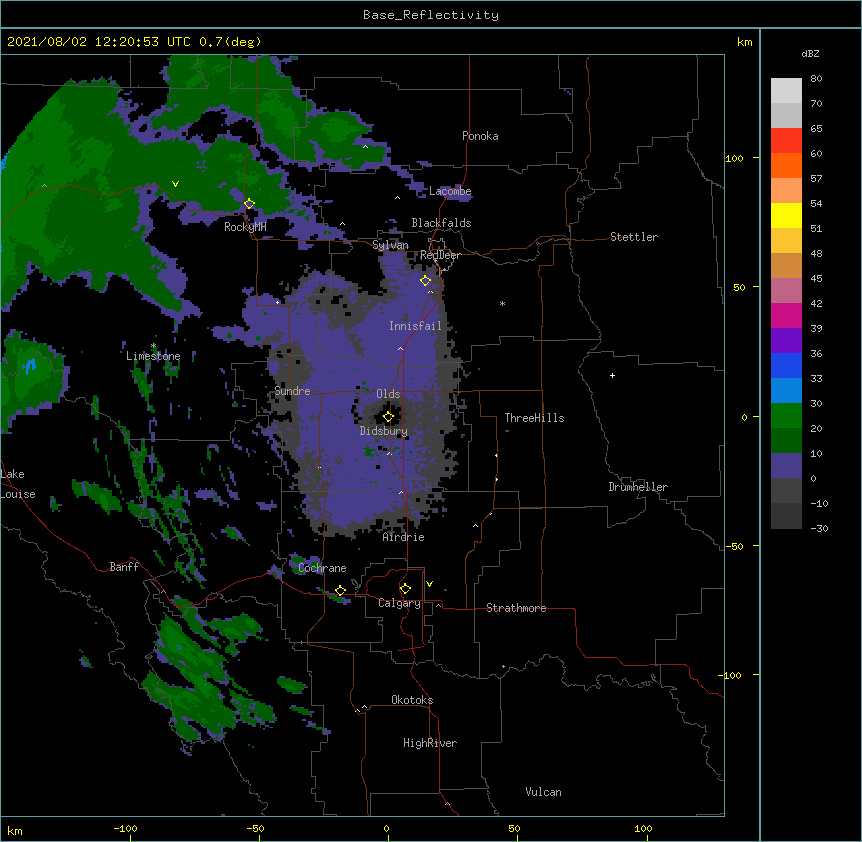
Task: Click the Base_Reflectivity title text
Action: point(431,15)
